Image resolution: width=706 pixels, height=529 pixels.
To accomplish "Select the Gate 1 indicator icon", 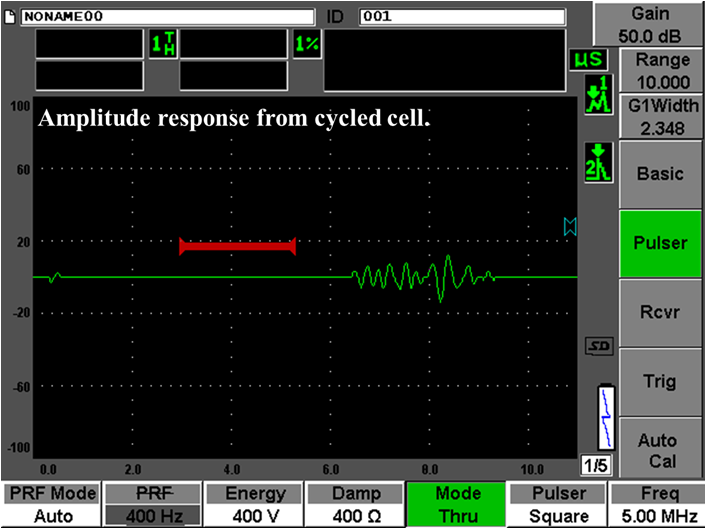I will click(x=597, y=96).
